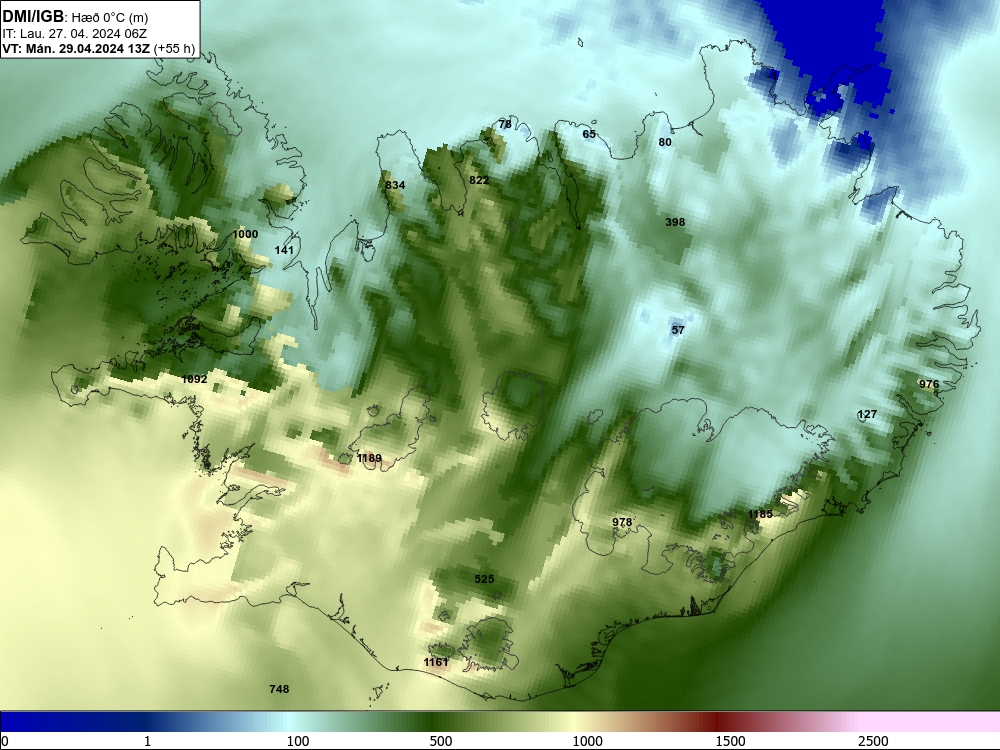Click the map value 748
The height and width of the screenshot is (750, 1000).
click(x=279, y=689)
